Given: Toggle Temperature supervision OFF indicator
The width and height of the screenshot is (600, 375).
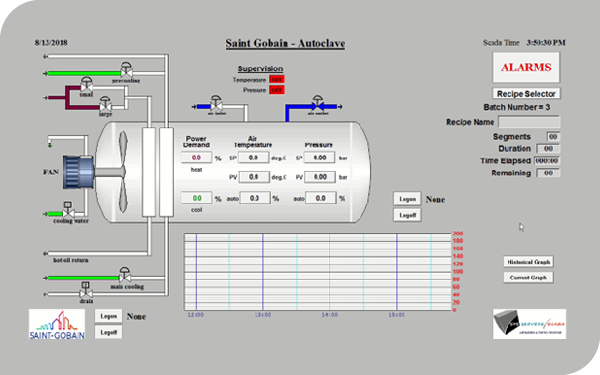Looking at the screenshot, I should point(277,80).
